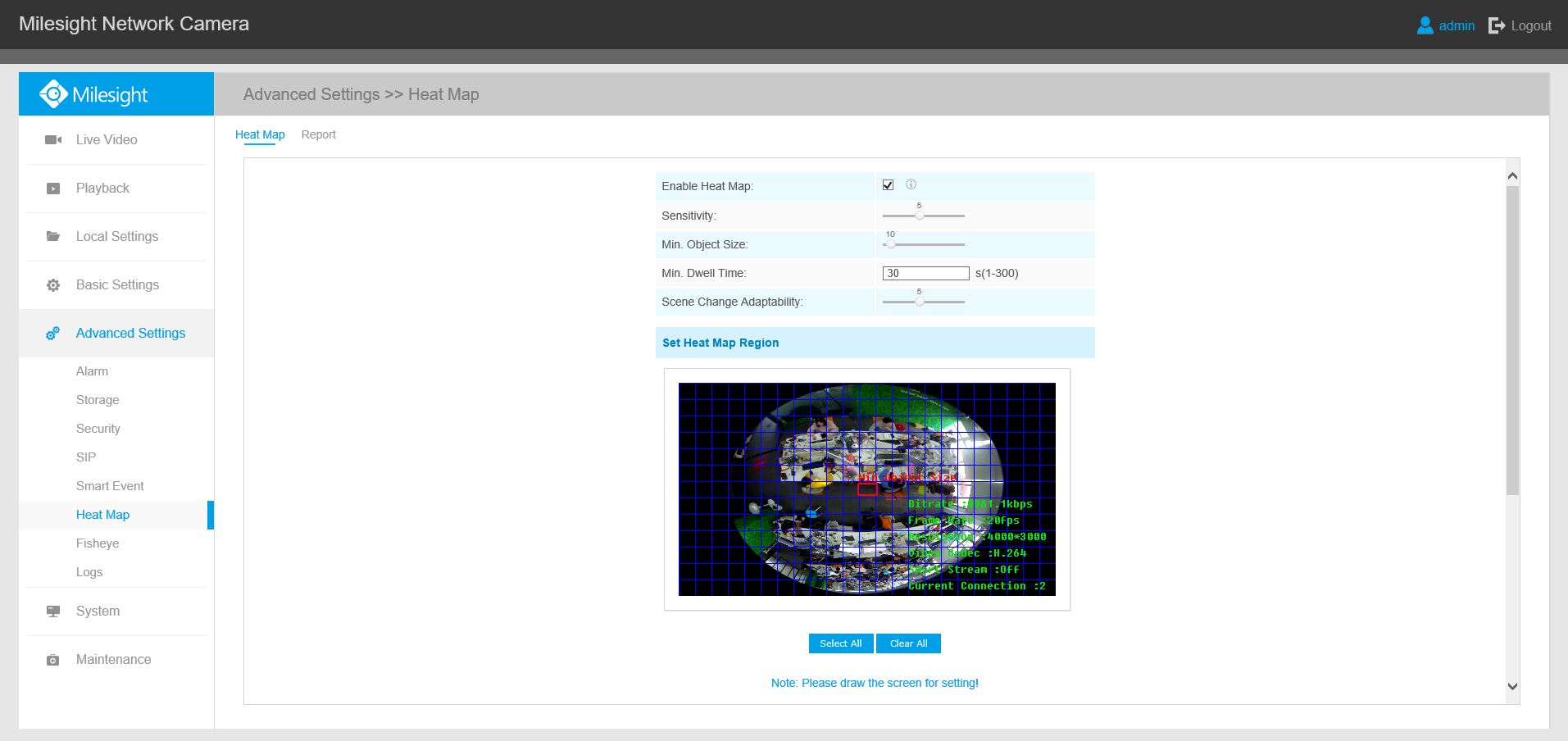Open the Security submenu item

(x=98, y=429)
